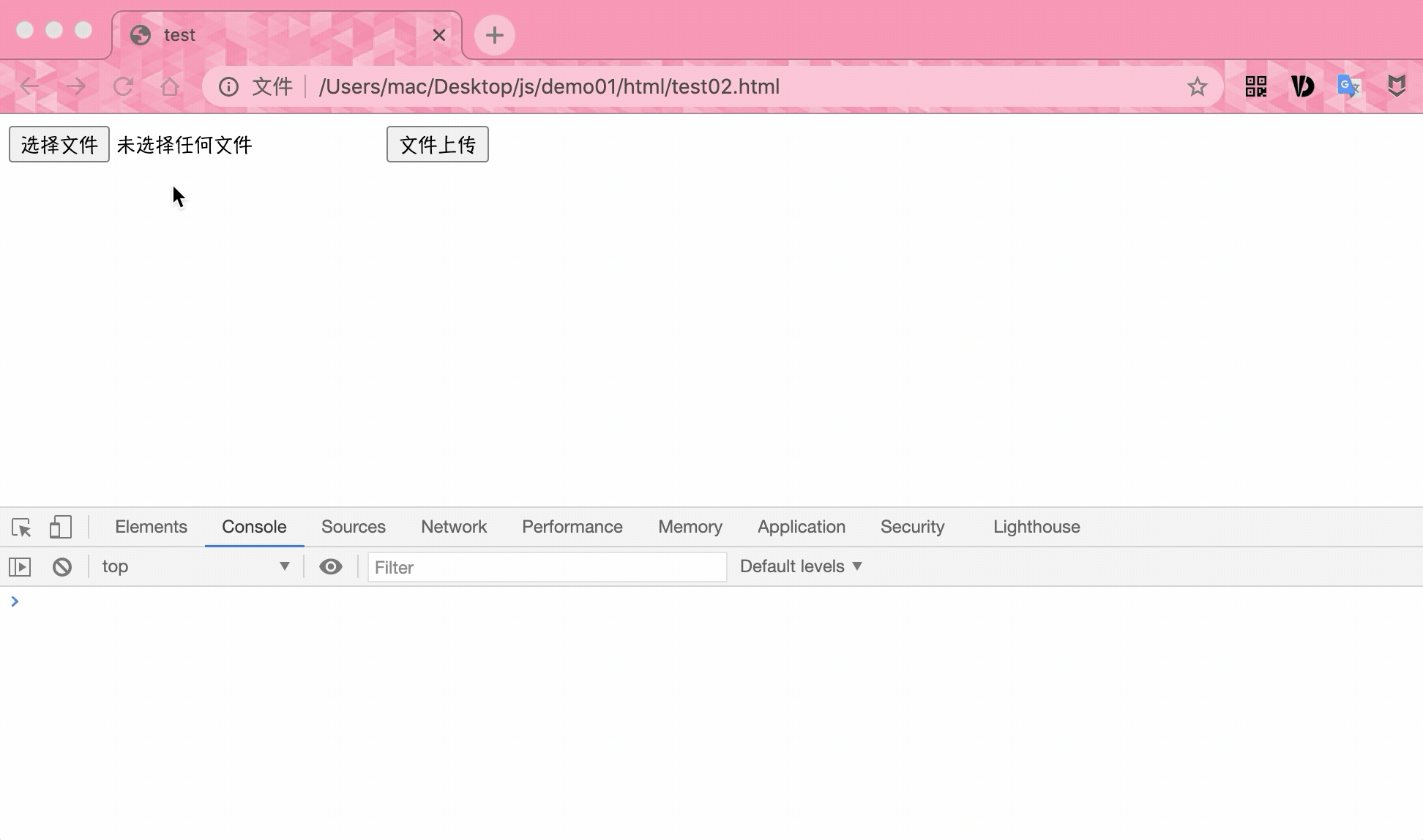Image resolution: width=1423 pixels, height=840 pixels.
Task: Select the Lighthouse audit tab
Action: [x=1037, y=526]
